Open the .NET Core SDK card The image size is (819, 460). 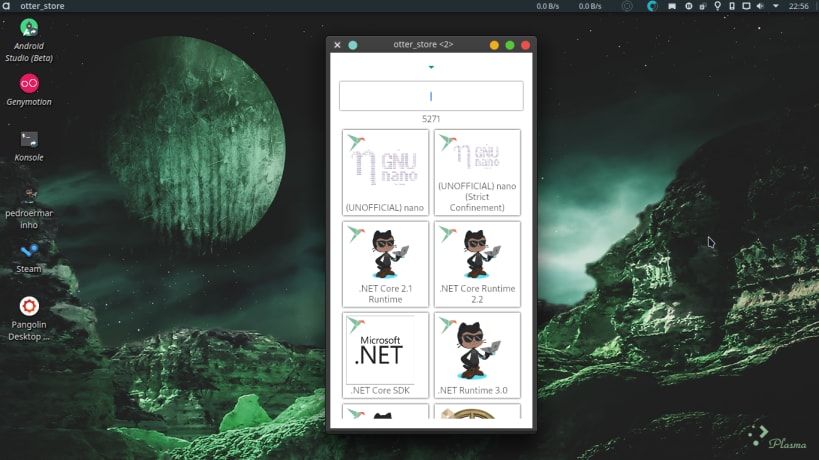point(385,355)
